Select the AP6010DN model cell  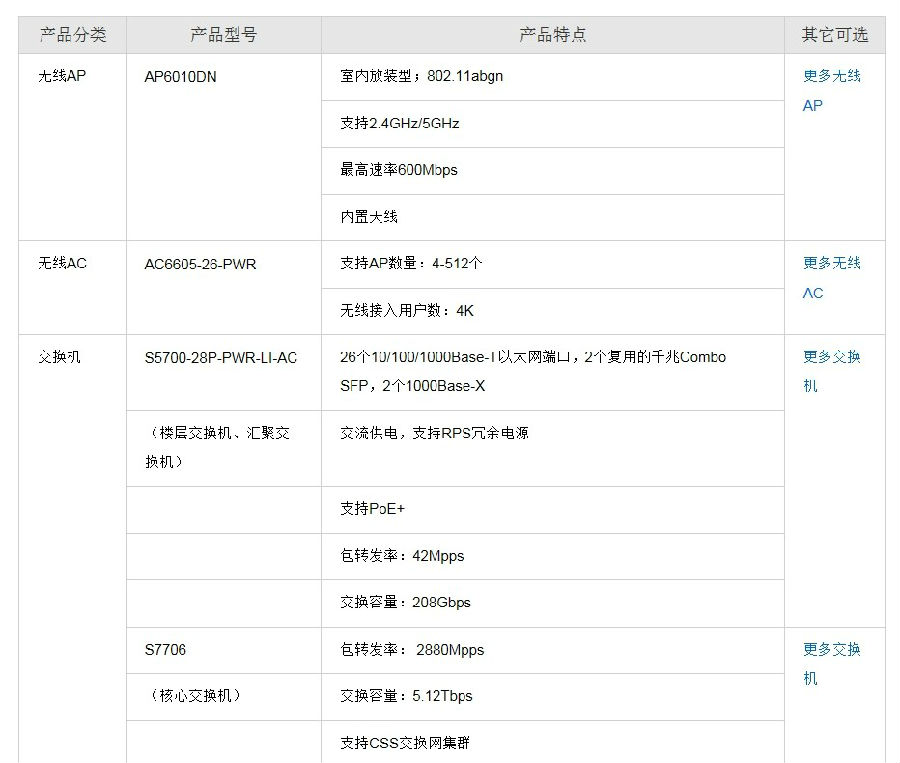180,77
